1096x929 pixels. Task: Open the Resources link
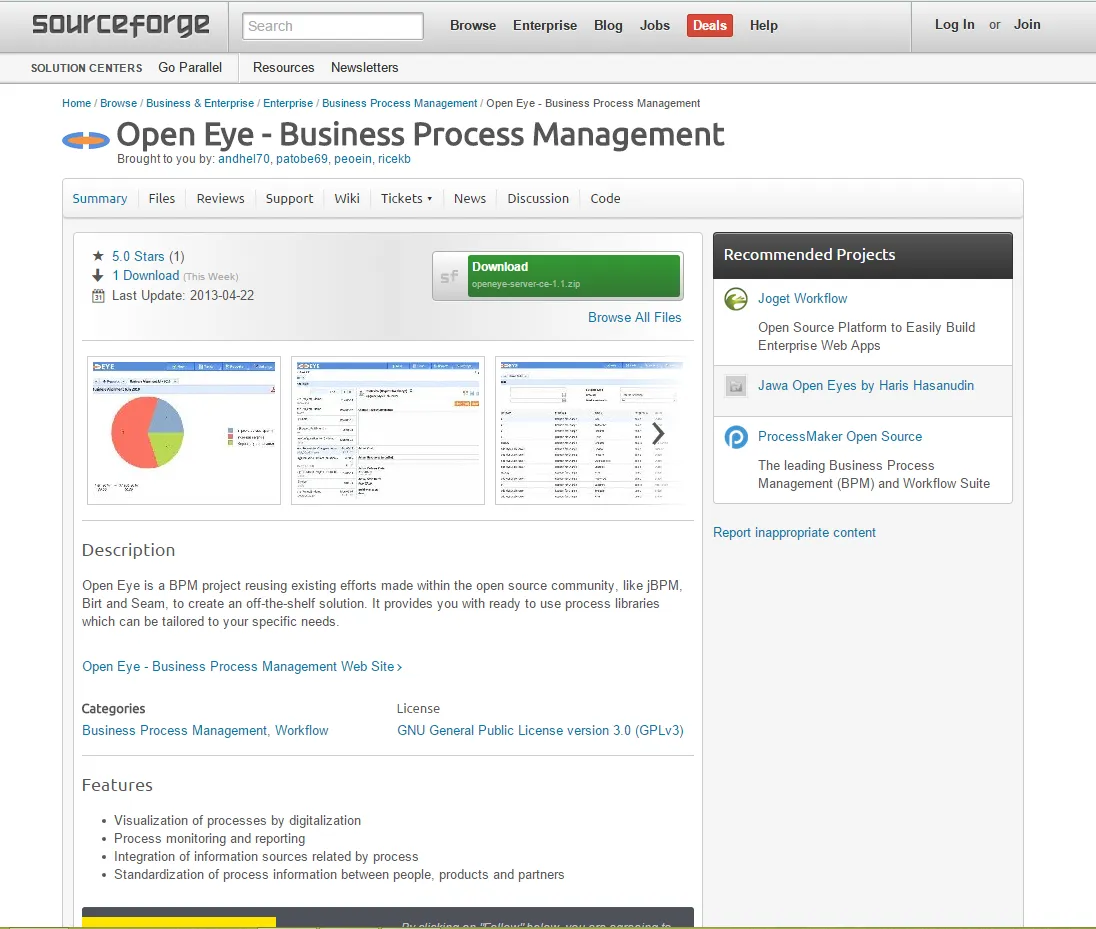pos(284,67)
